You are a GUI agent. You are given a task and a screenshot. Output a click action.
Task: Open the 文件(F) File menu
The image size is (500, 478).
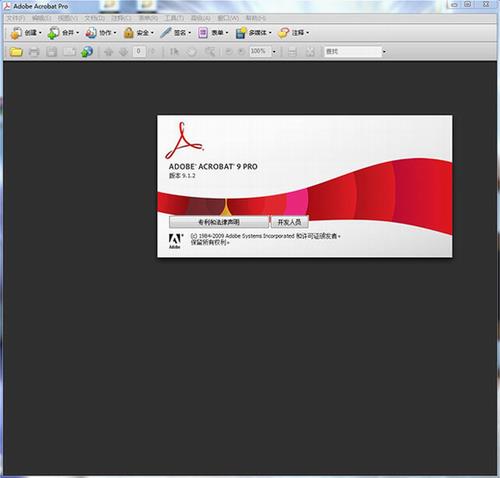(x=16, y=18)
